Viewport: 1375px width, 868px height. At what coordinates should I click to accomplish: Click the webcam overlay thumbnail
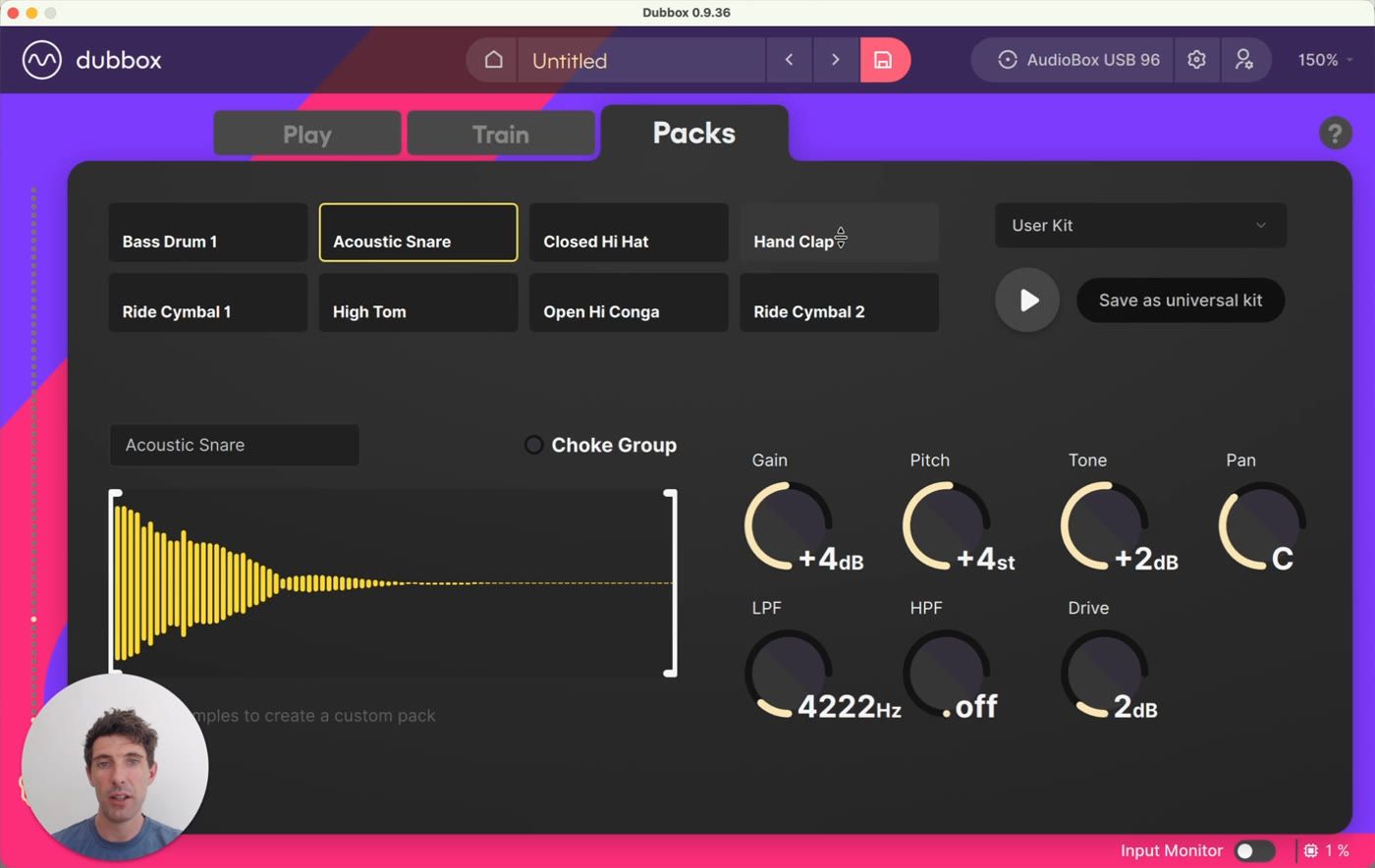pos(115,766)
